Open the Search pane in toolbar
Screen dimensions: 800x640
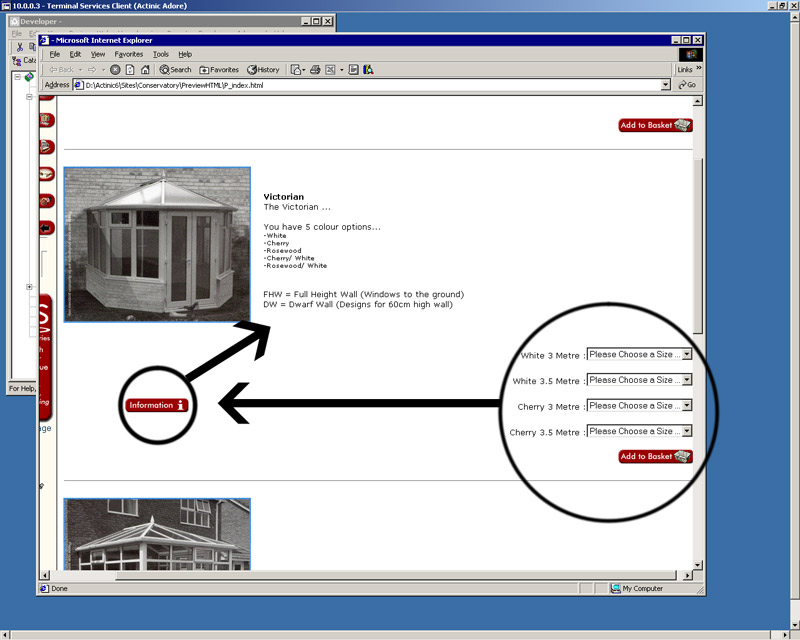click(175, 70)
